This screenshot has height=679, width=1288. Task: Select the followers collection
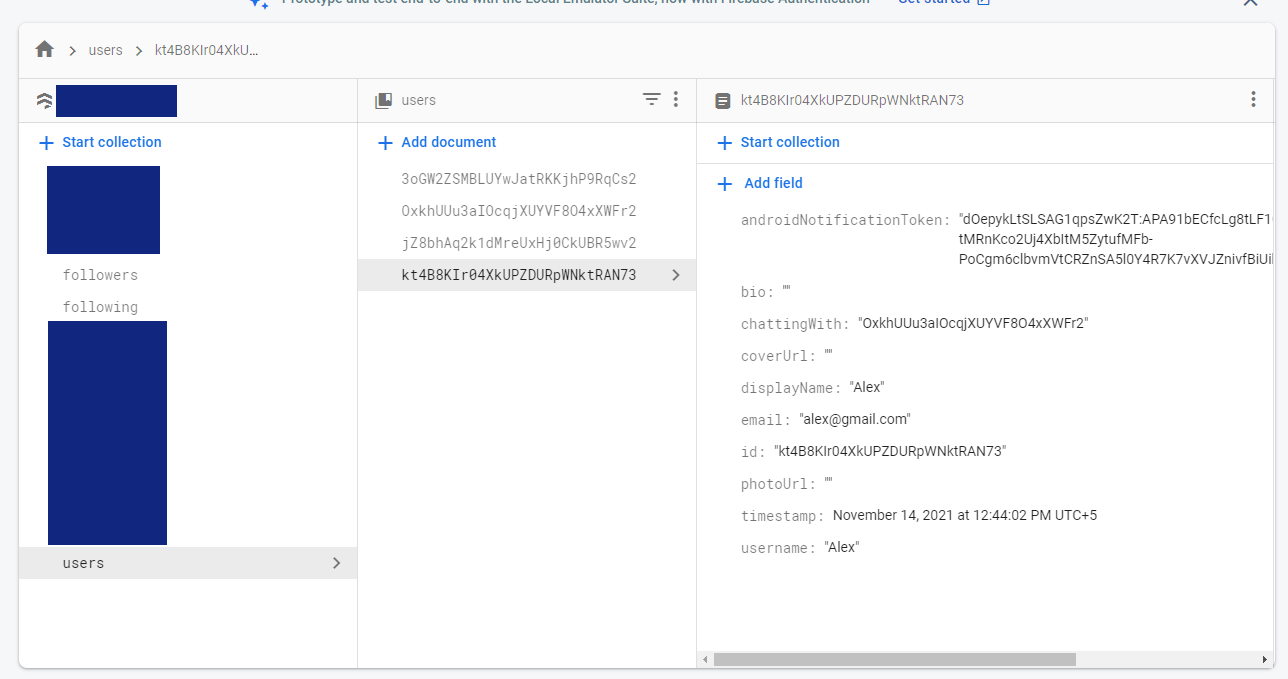[x=100, y=275]
